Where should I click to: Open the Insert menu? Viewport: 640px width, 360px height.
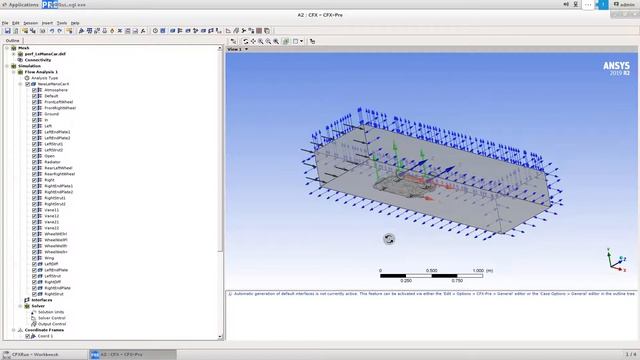(47, 23)
